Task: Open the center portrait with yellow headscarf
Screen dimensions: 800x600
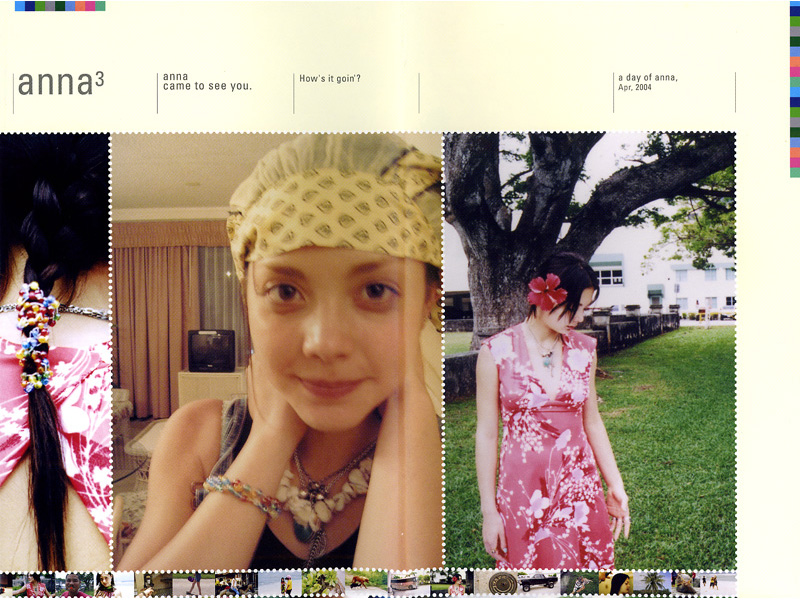Action: [x=277, y=350]
